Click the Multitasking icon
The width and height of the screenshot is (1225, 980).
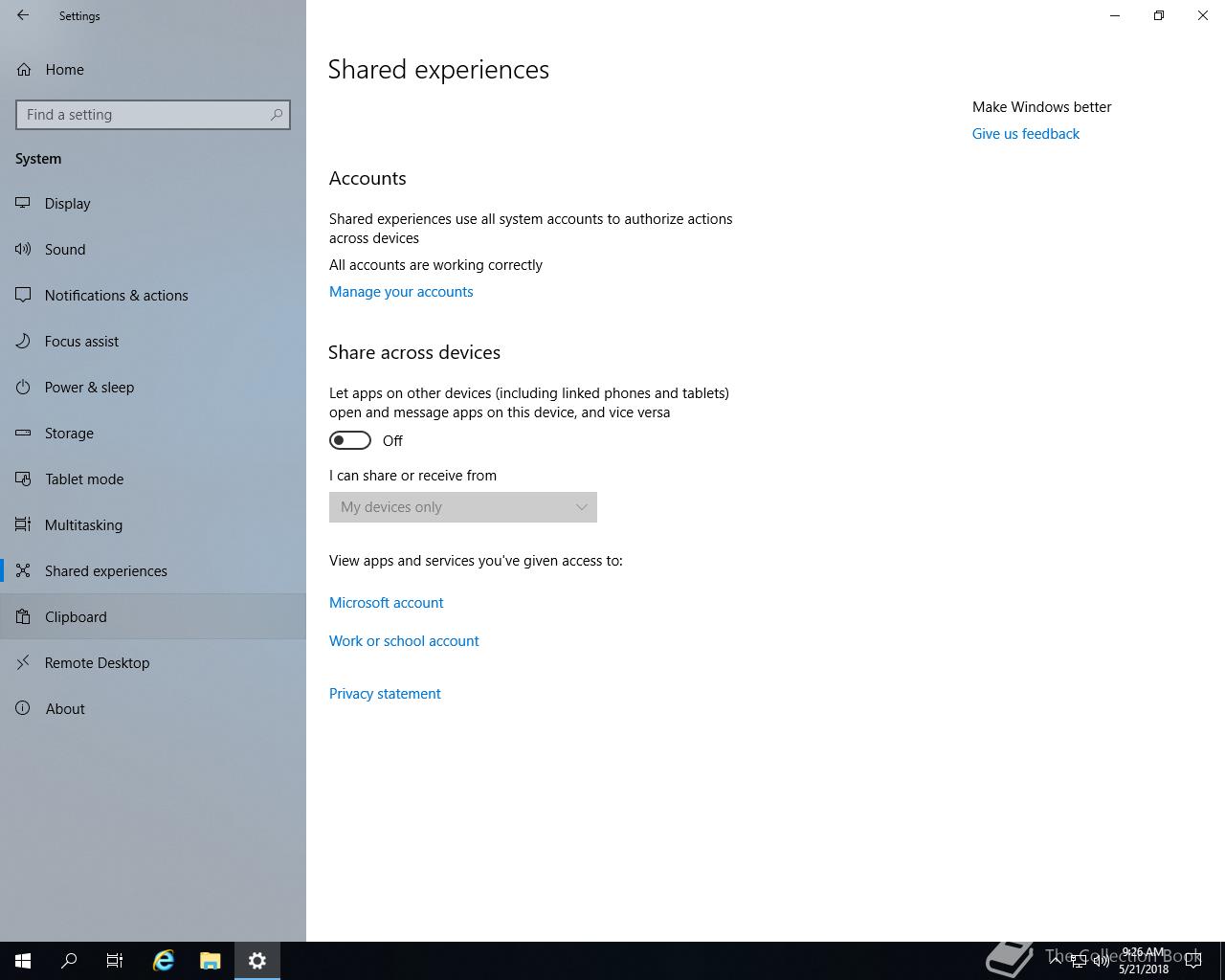coord(23,524)
